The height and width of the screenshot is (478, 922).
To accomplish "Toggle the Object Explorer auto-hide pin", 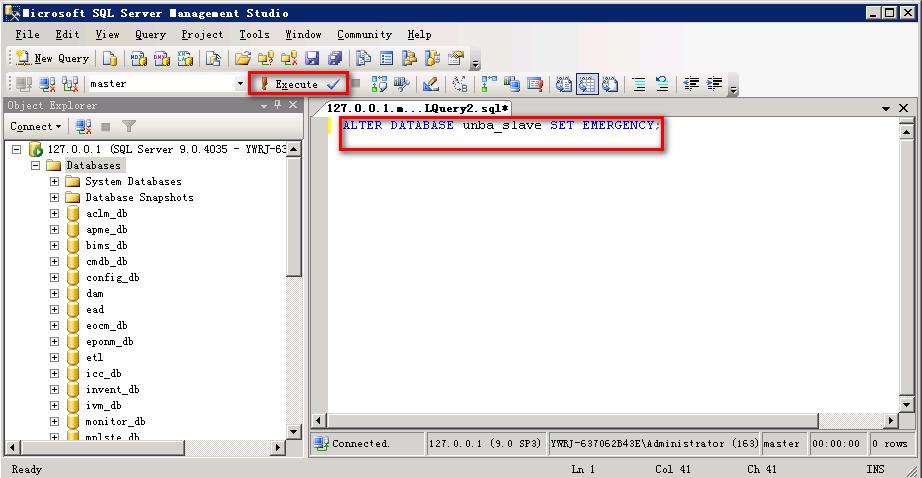I will [x=278, y=105].
